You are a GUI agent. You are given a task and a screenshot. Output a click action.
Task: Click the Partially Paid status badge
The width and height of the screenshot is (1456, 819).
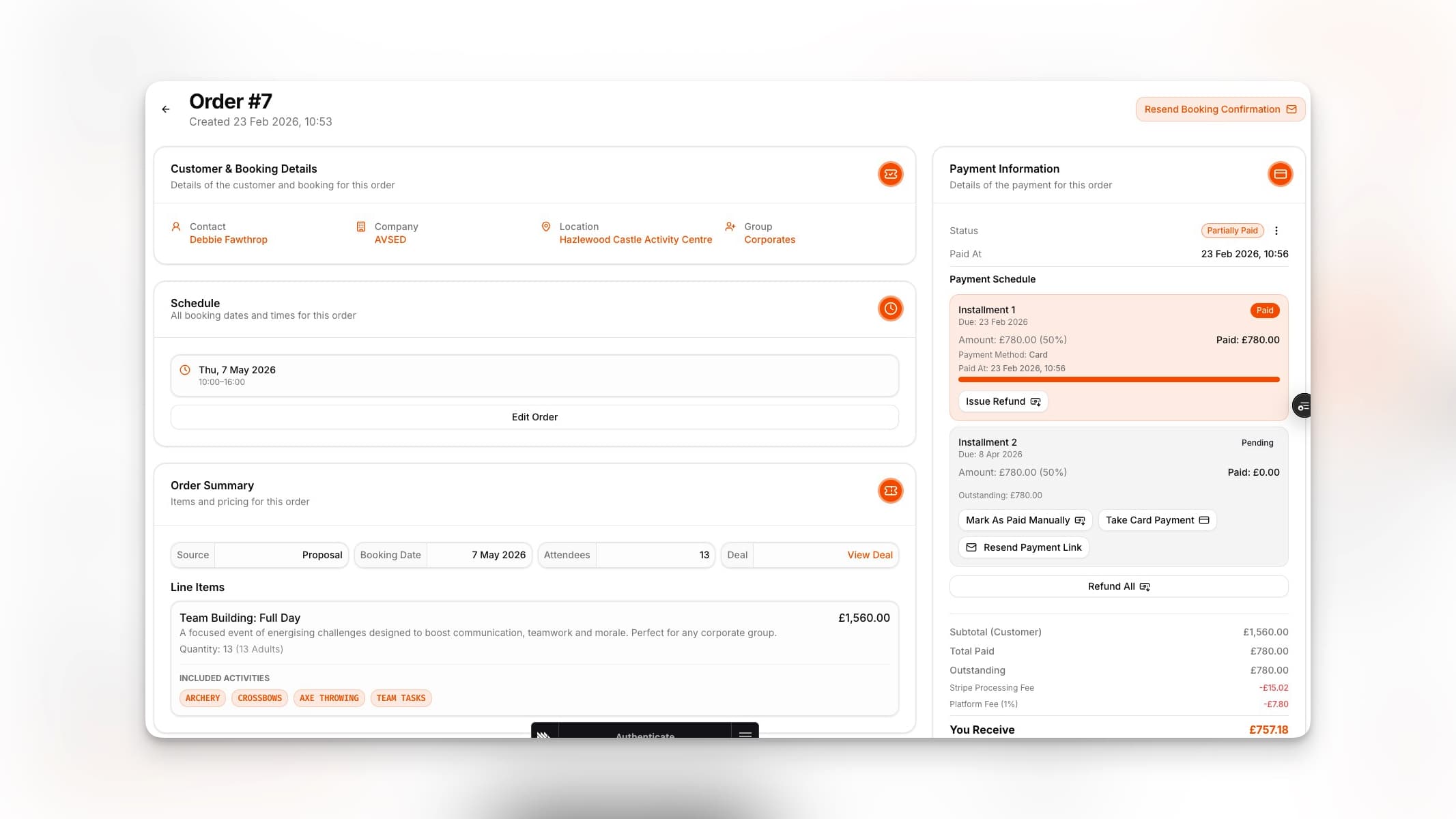pos(1232,231)
